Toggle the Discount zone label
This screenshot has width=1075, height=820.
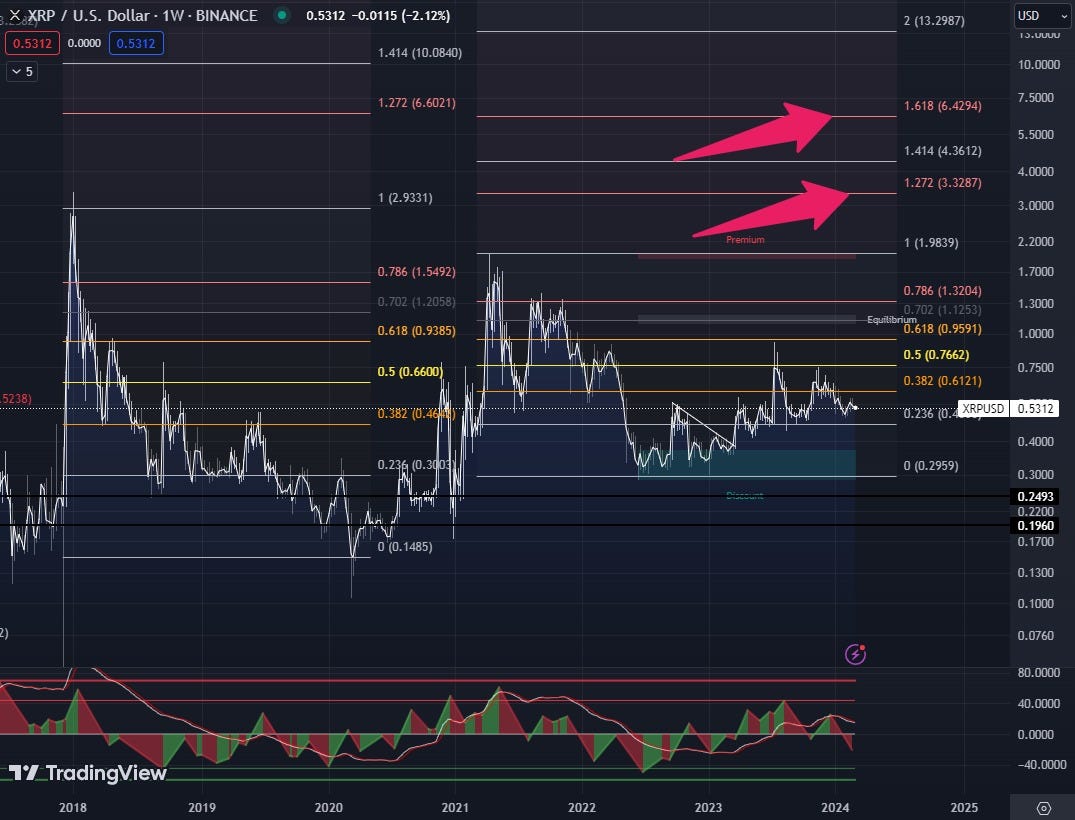coord(745,495)
